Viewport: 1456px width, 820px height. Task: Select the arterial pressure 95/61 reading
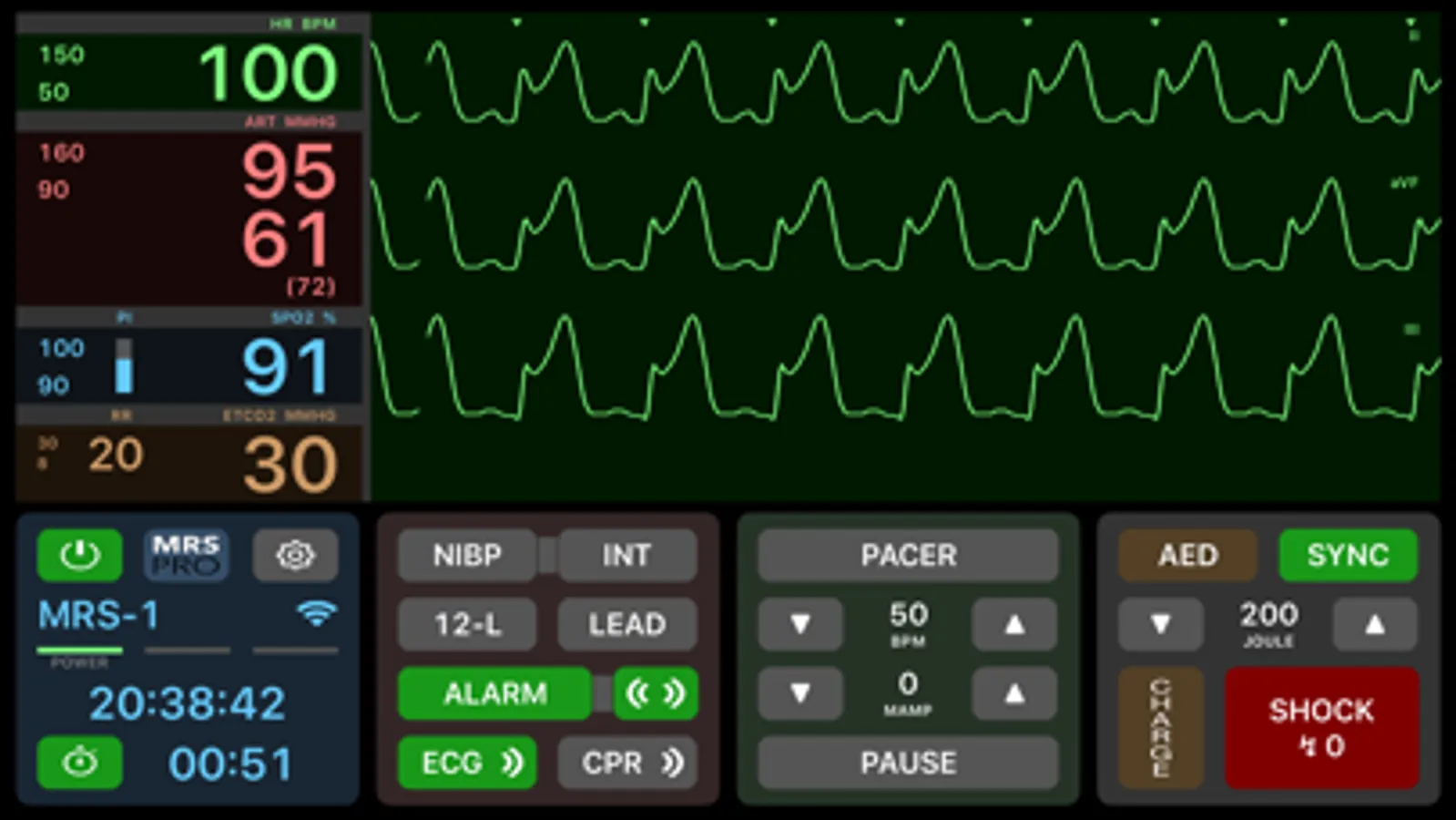(289, 206)
